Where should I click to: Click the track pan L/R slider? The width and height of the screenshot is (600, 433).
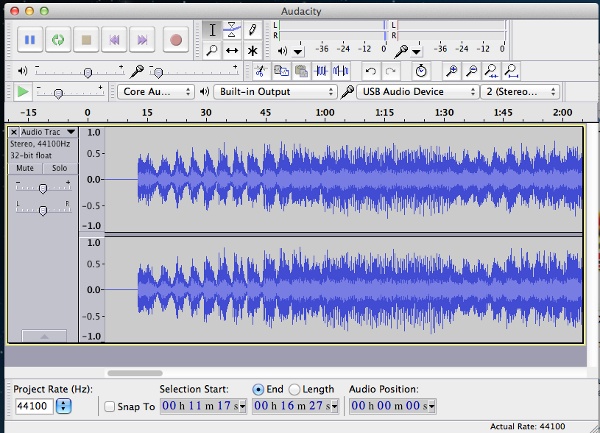(43, 210)
